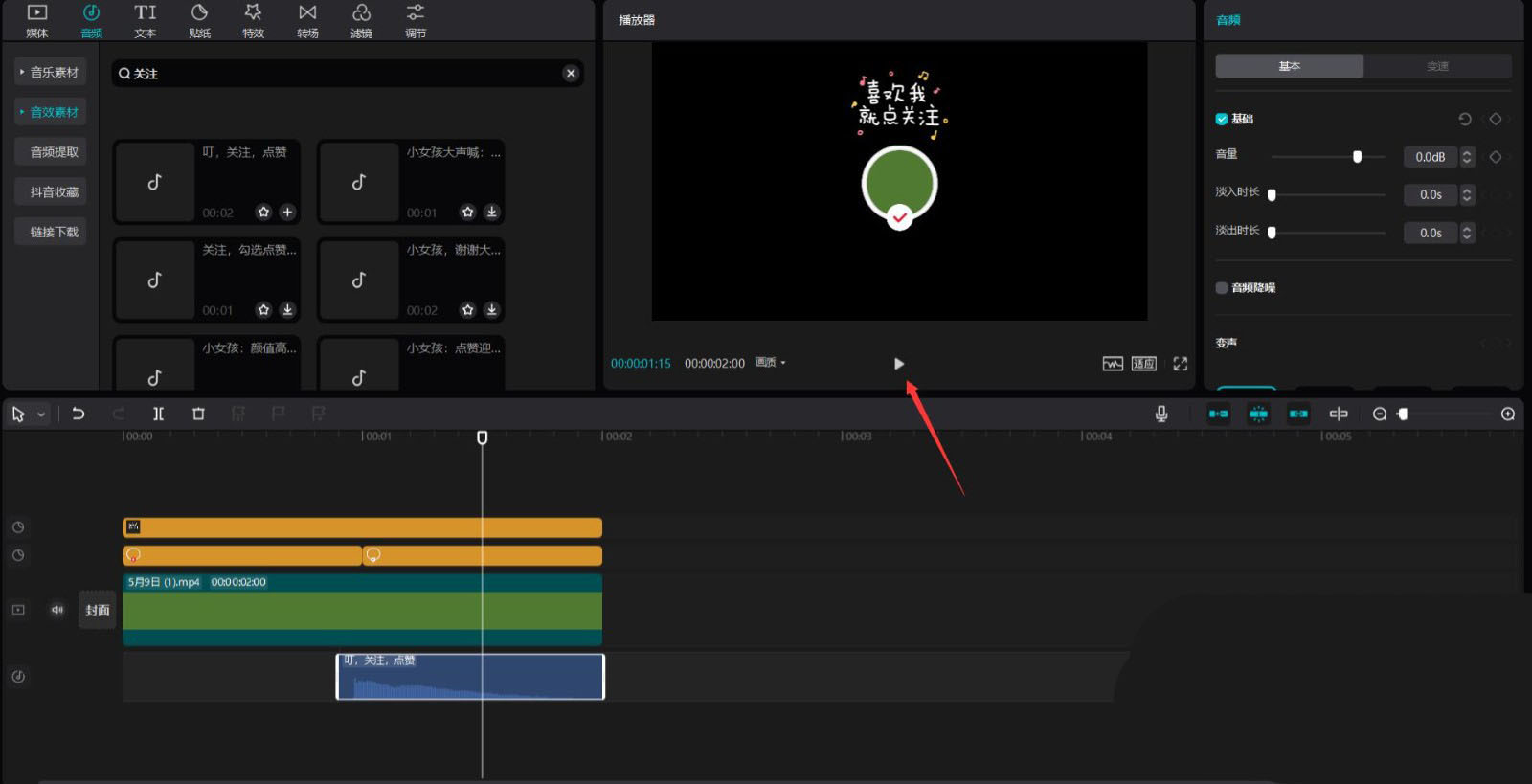Switch to the 文本 text tab
This screenshot has width=1532, height=784.
[x=145, y=21]
